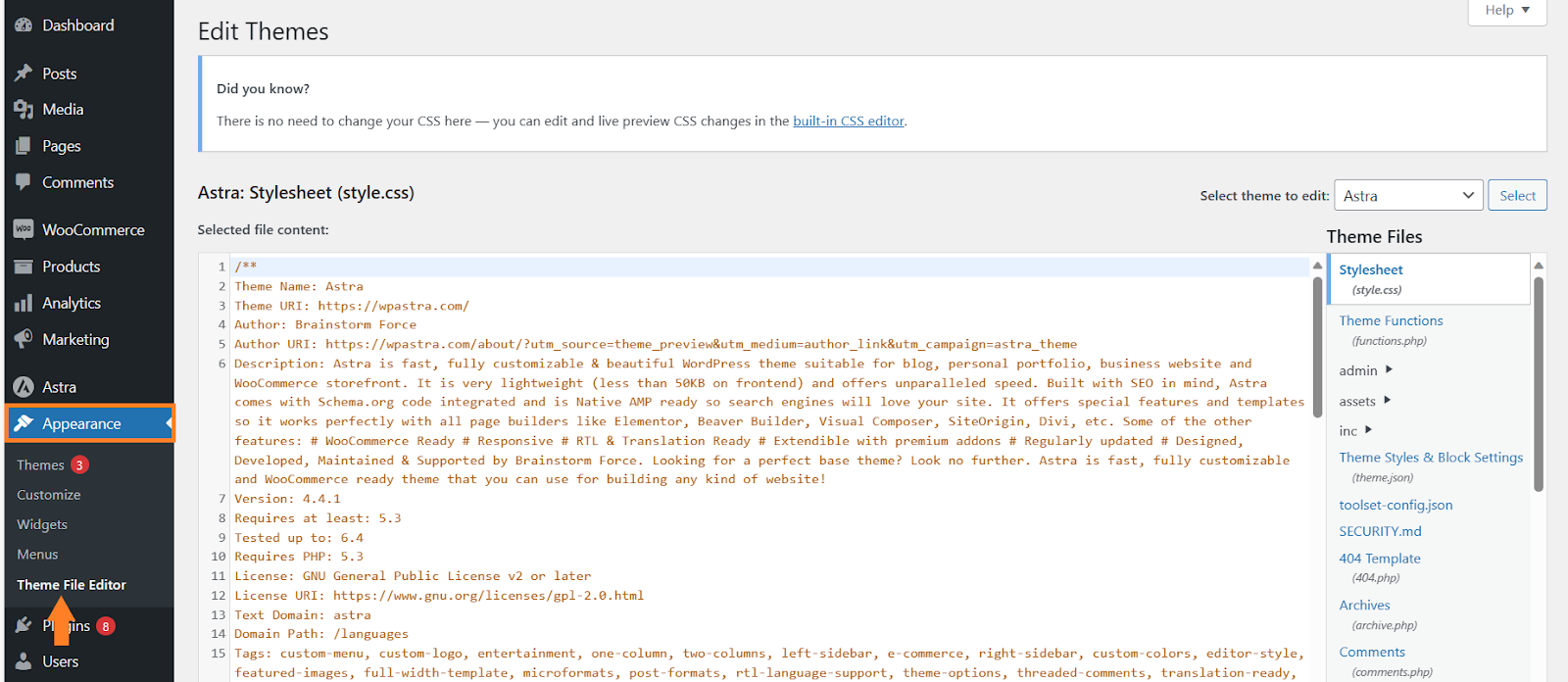The image size is (1568, 682).
Task: Open the Archives archive.php file
Action: (1364, 606)
